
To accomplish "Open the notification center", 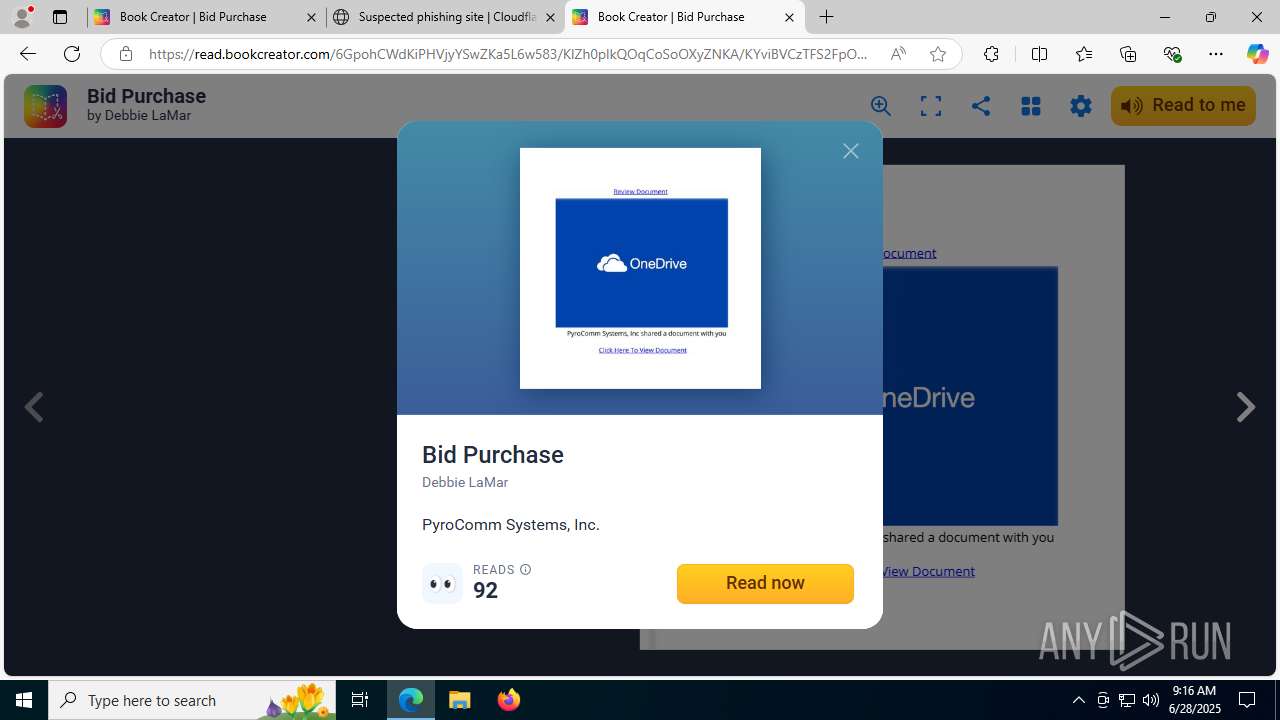I will 1247,700.
